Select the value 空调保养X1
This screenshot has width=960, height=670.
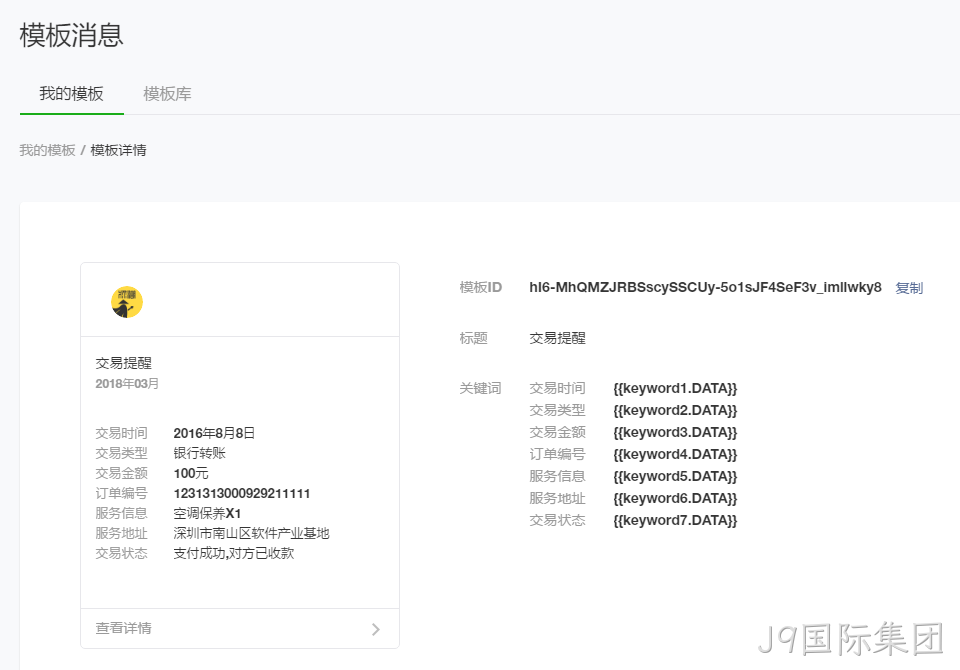207,513
